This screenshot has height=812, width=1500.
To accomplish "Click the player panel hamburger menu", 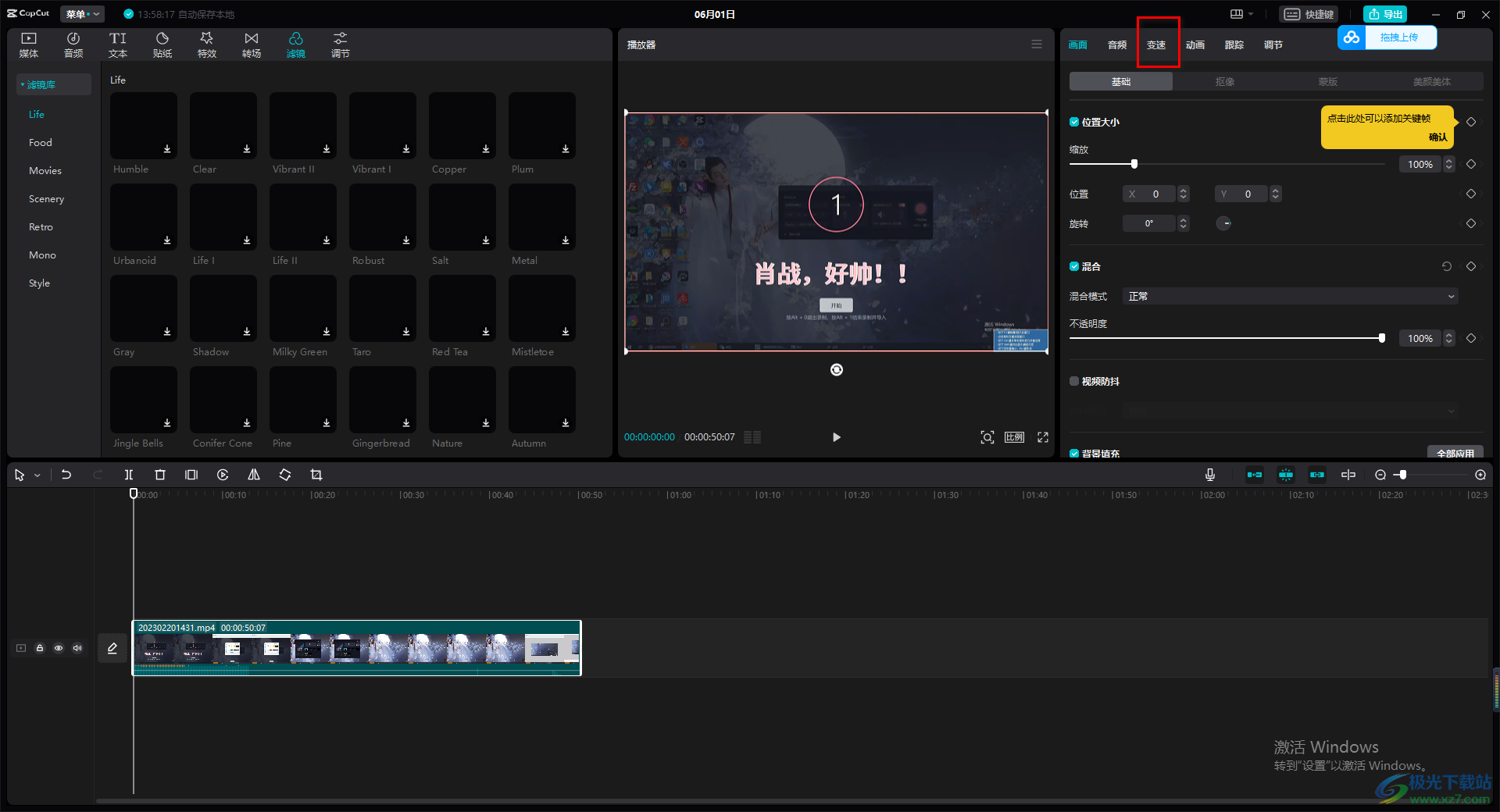I will point(1037,45).
